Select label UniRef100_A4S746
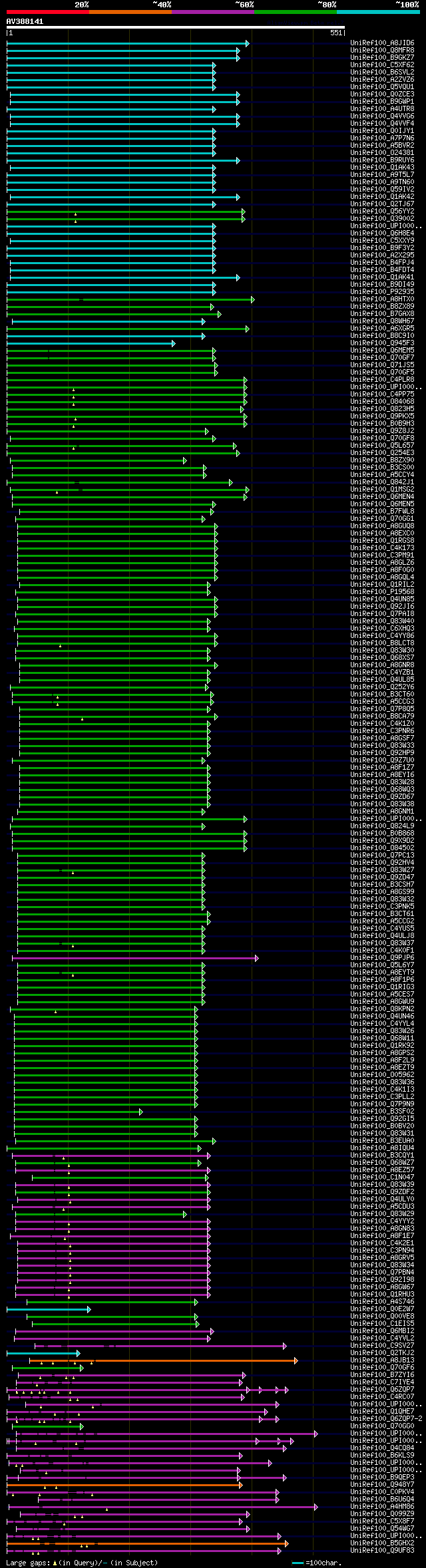Image resolution: width=426 pixels, height=1568 pixels. [x=382, y=1302]
